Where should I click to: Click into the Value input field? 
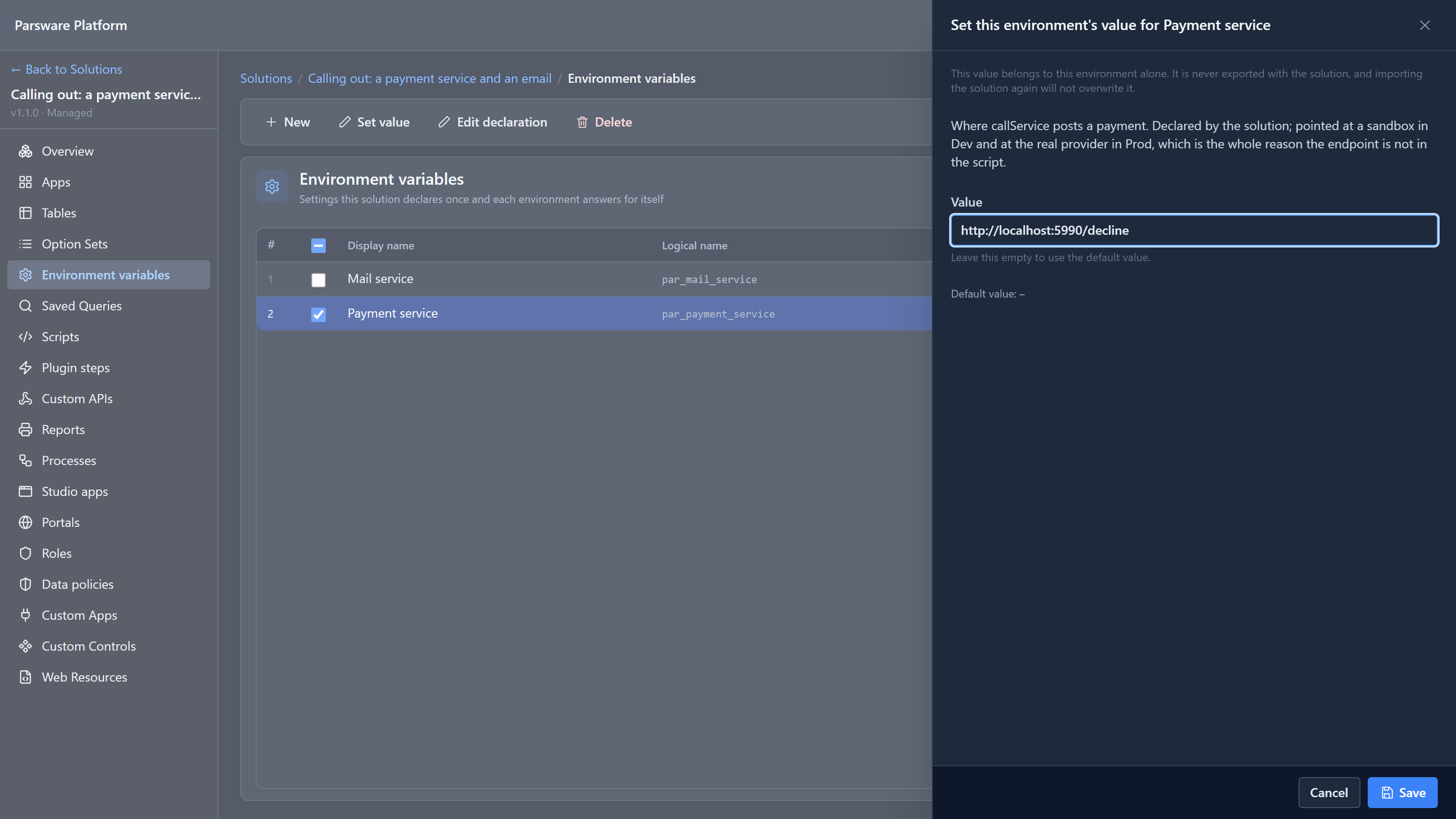click(x=1194, y=230)
